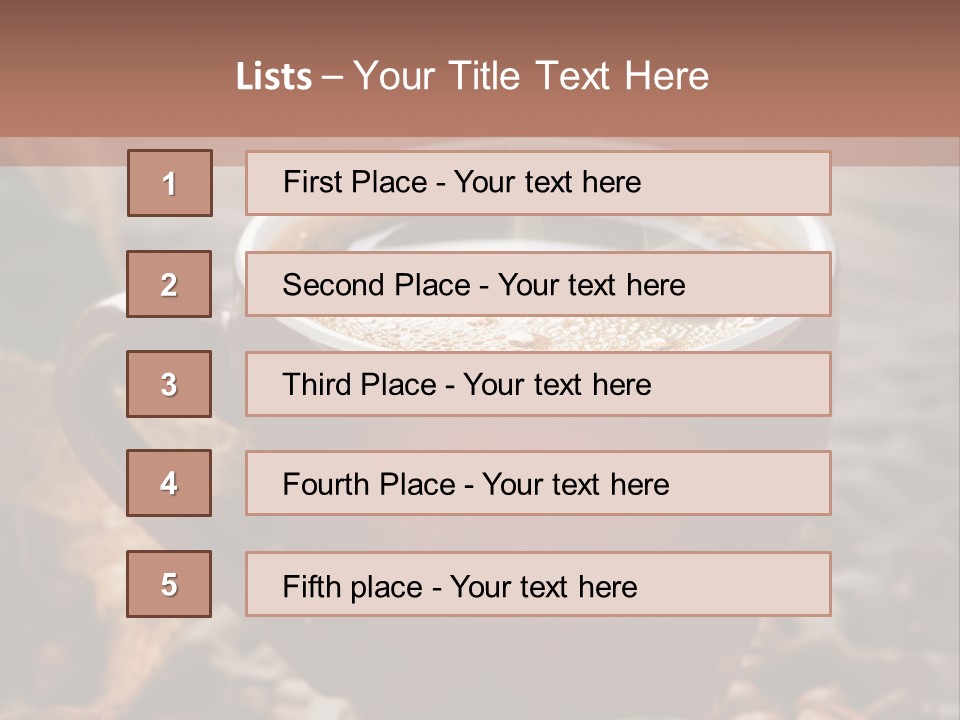The width and height of the screenshot is (960, 720).
Task: Select the number 2 box
Action: (169, 284)
